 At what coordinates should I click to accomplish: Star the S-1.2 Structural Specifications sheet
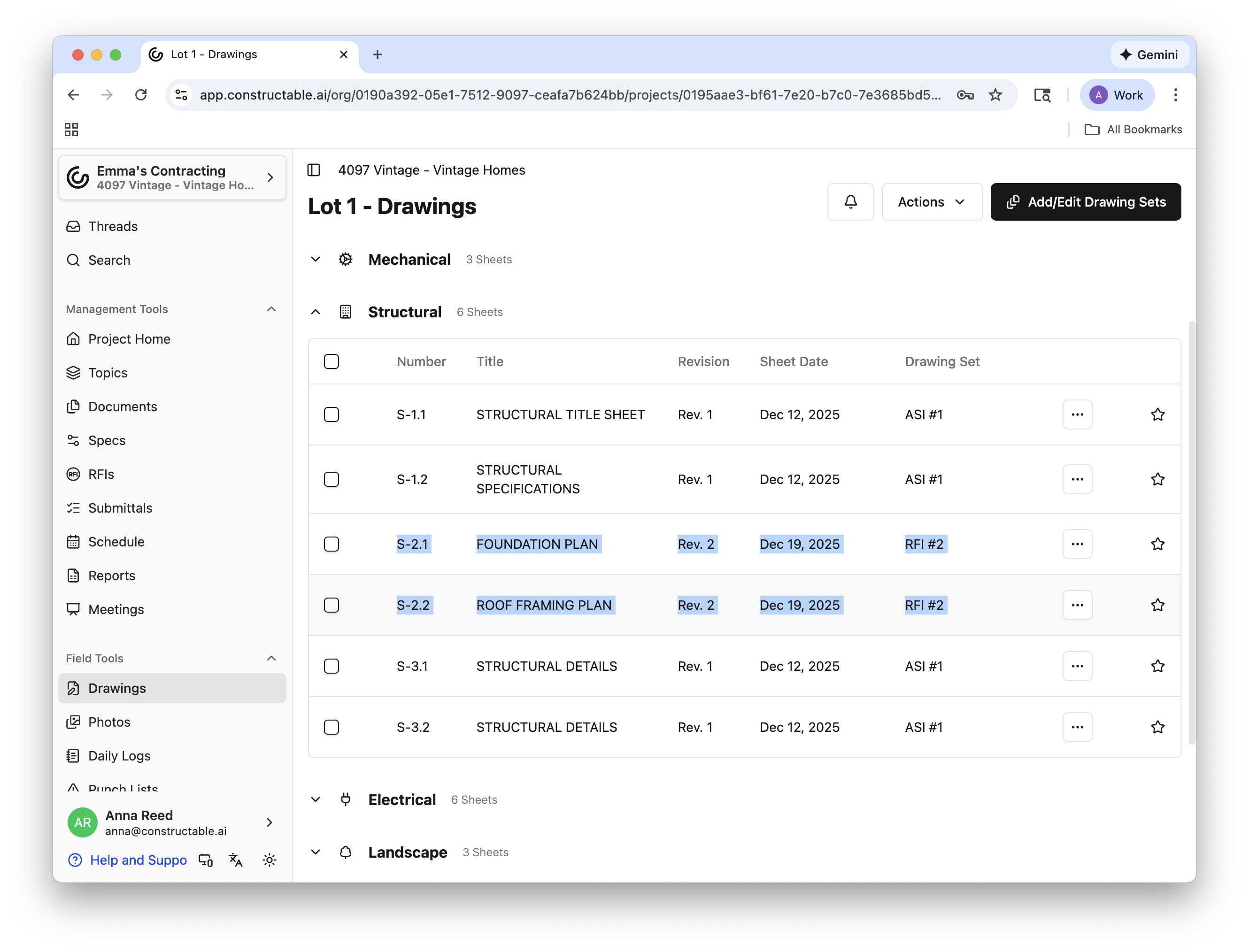coord(1157,479)
